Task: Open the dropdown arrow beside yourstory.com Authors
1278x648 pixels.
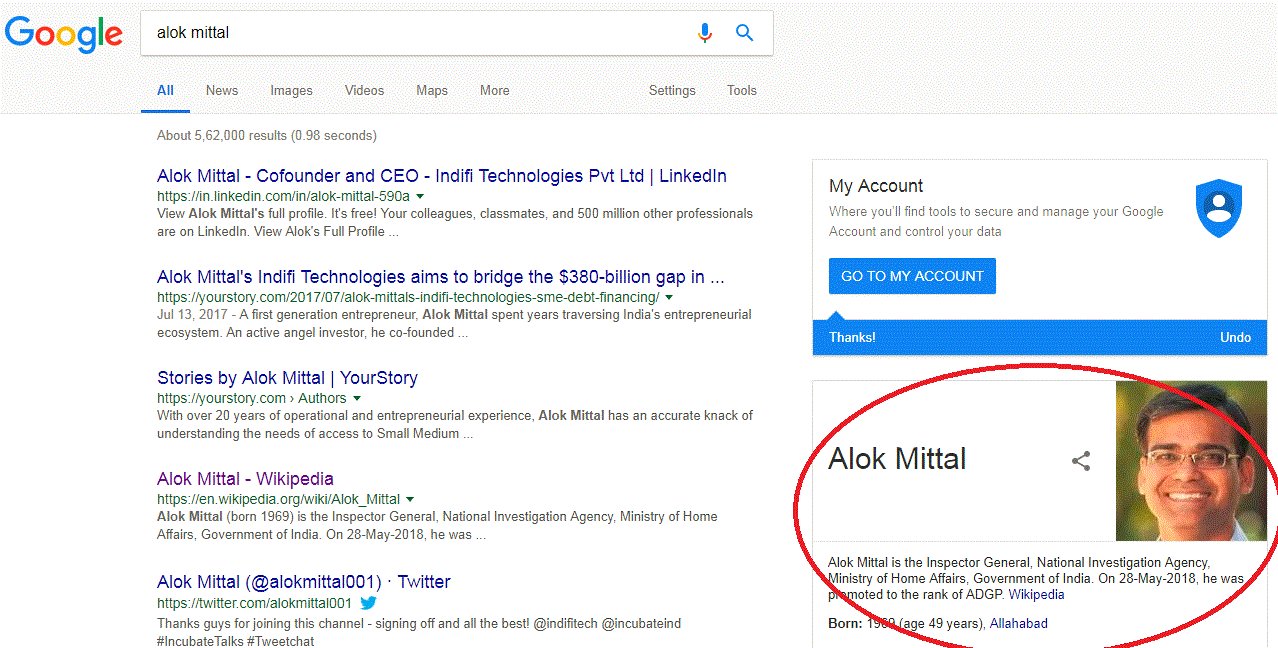Action: coord(357,399)
